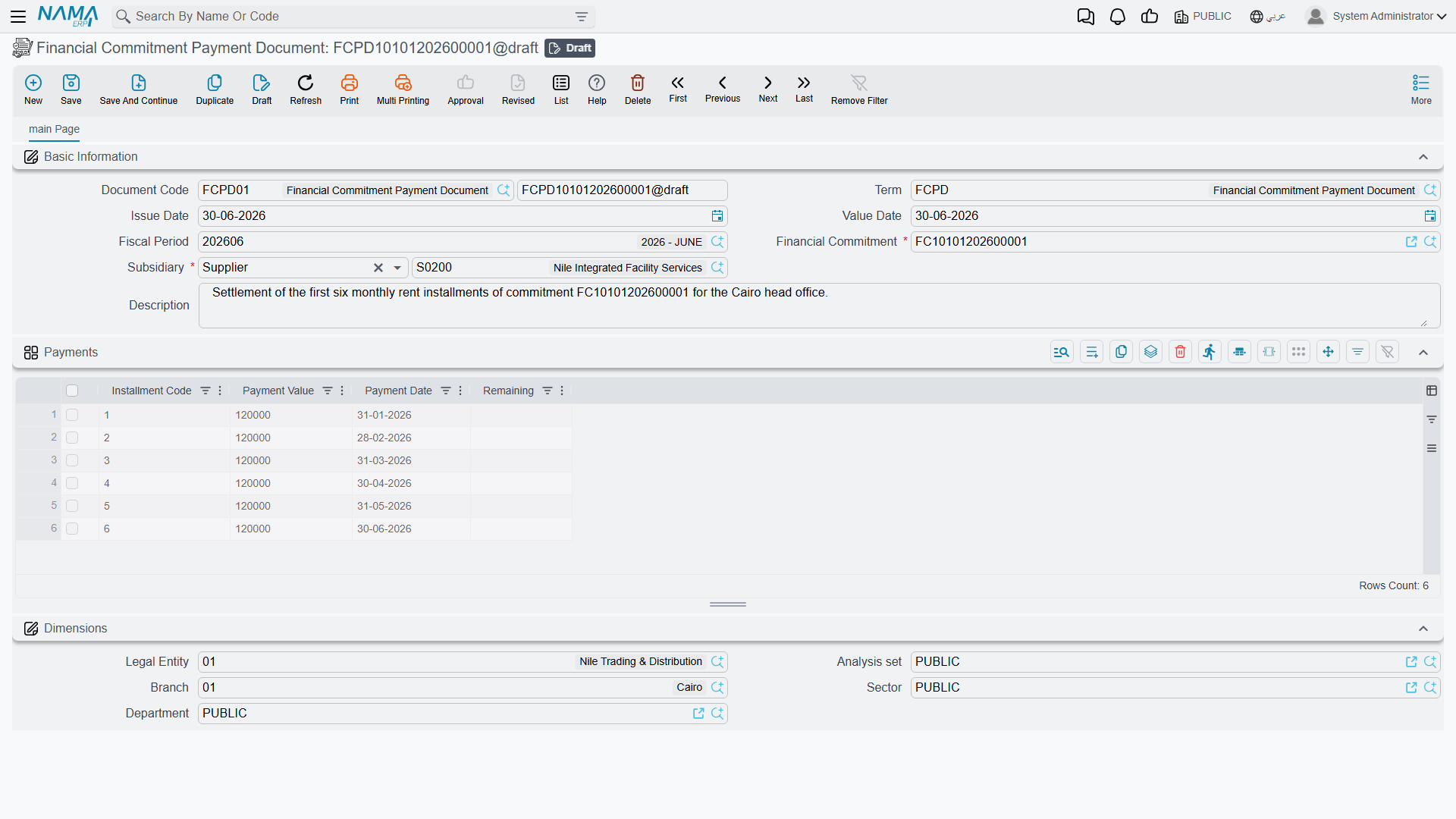Viewport: 1456px width, 819px height.
Task: Open the System Administrator user menu
Action: coord(1376,17)
